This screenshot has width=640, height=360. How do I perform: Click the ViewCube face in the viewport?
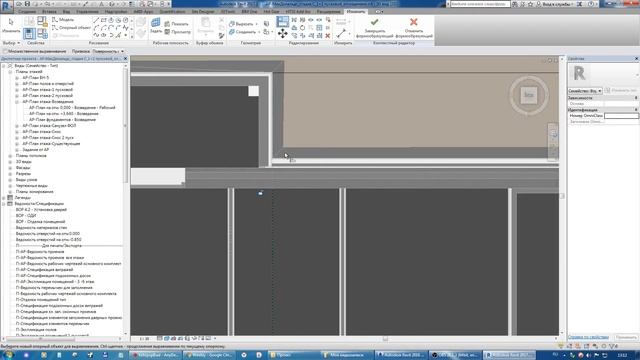pyautogui.click(x=529, y=95)
